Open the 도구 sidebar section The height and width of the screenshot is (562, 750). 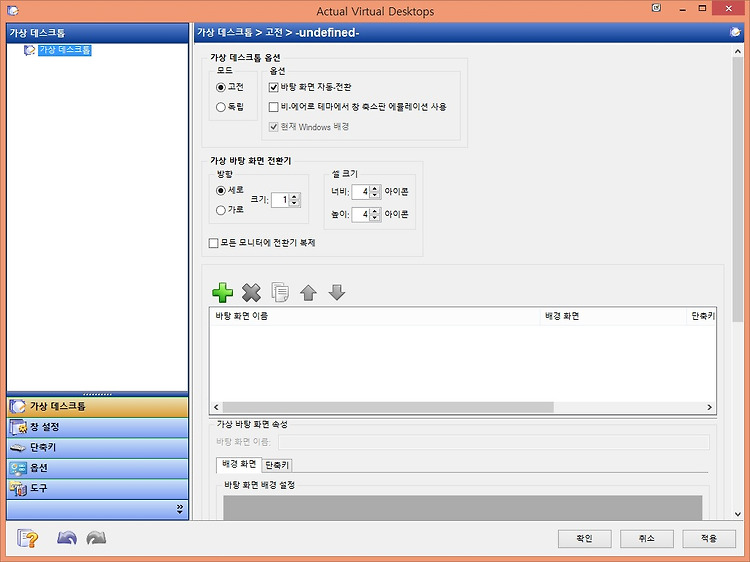[x=98, y=489]
